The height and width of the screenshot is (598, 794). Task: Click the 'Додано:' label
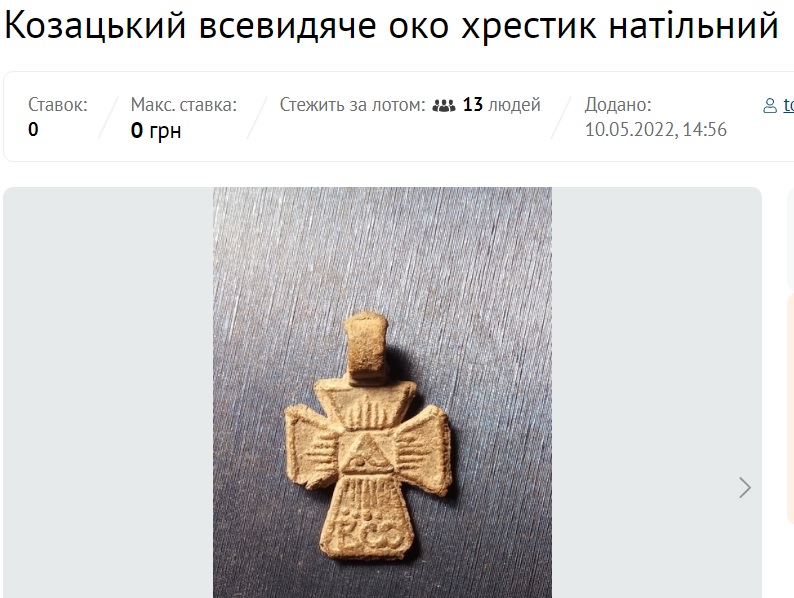click(618, 105)
